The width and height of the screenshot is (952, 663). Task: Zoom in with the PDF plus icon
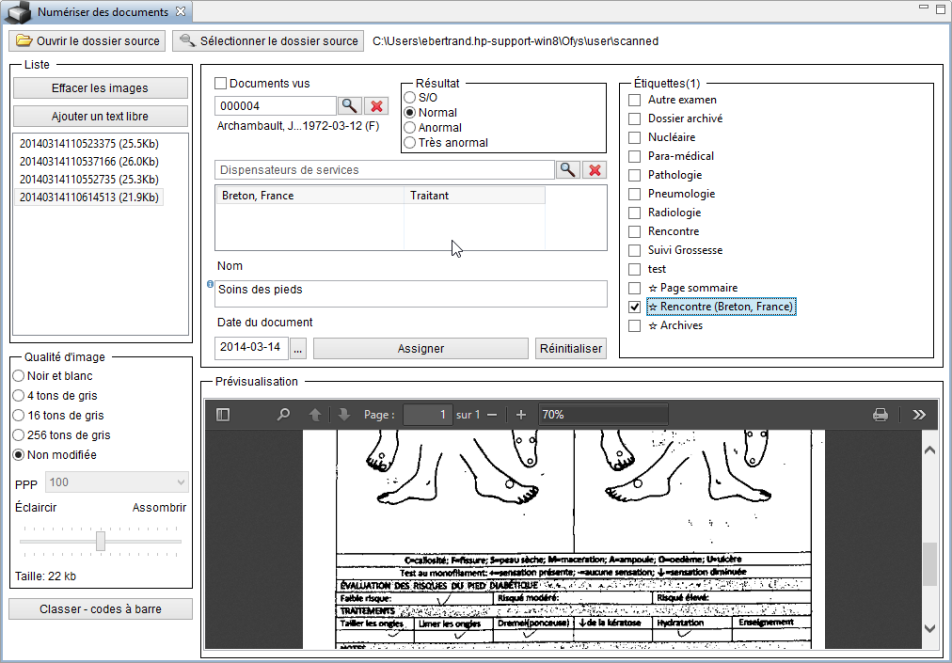521,414
